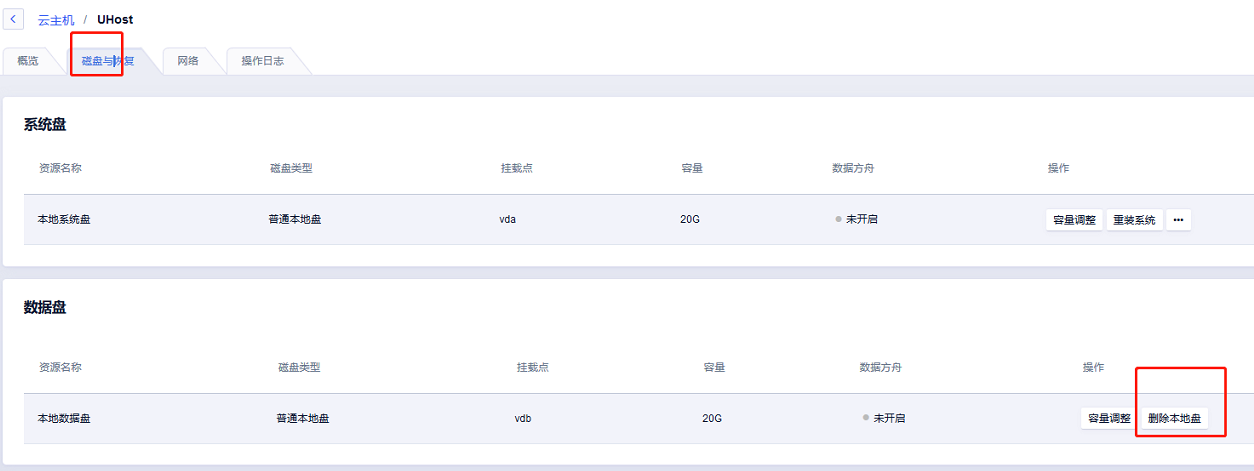Click the 数据盘 section heading

45,307
